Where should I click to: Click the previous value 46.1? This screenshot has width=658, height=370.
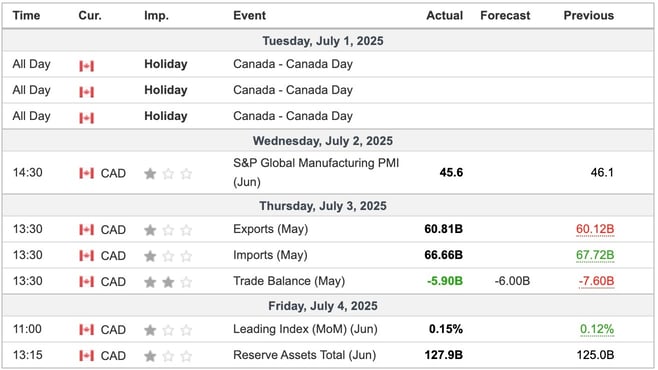pyautogui.click(x=602, y=173)
